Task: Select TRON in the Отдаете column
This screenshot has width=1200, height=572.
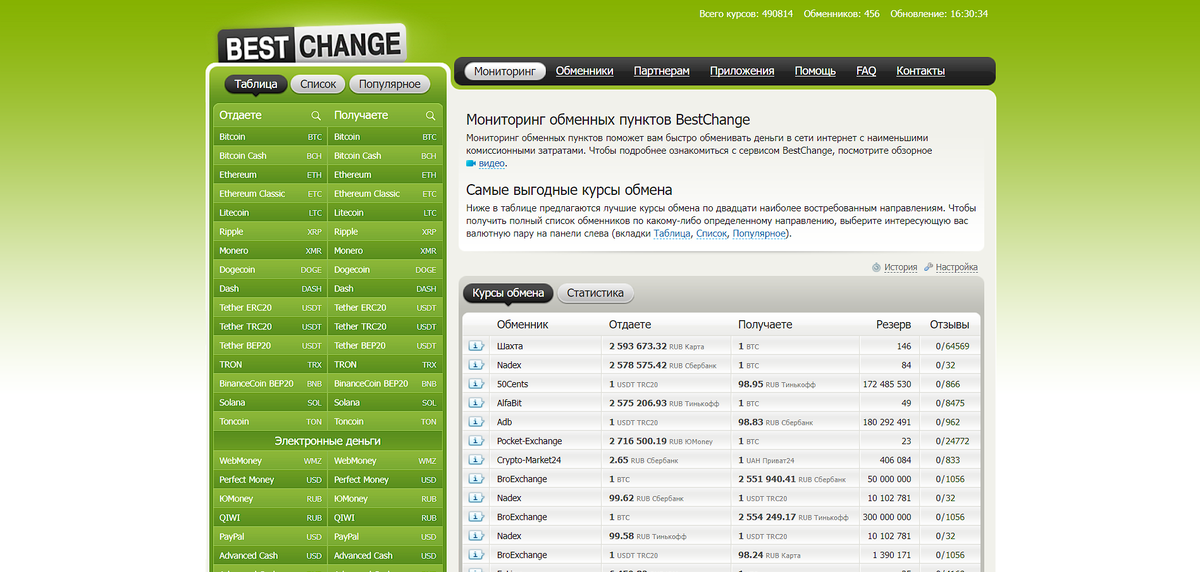Action: (x=270, y=365)
